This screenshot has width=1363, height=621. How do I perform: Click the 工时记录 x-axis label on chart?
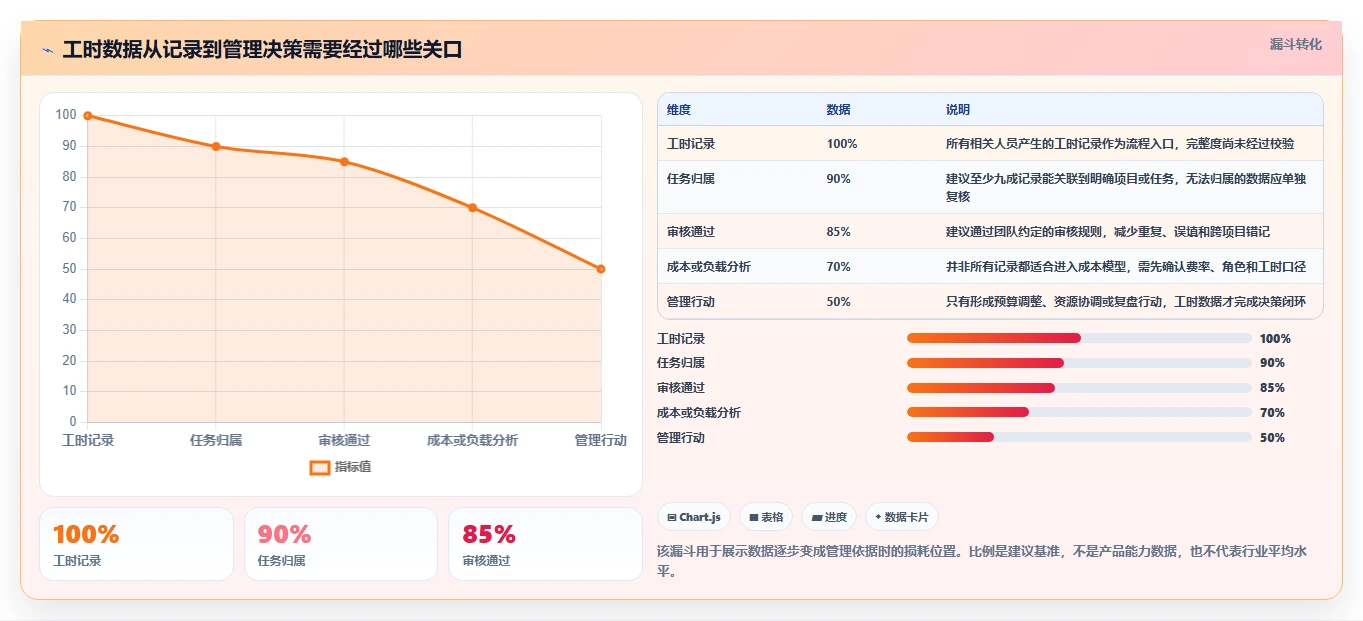88,440
